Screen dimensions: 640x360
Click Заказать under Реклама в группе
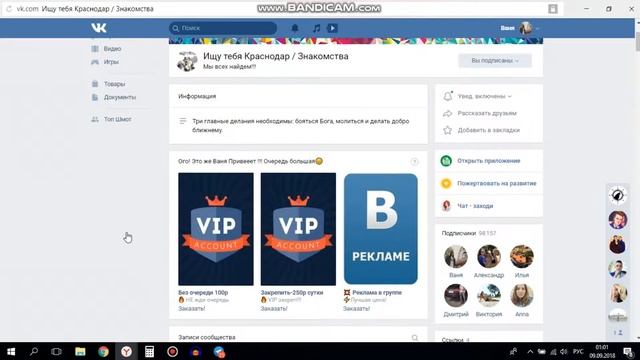coord(356,309)
